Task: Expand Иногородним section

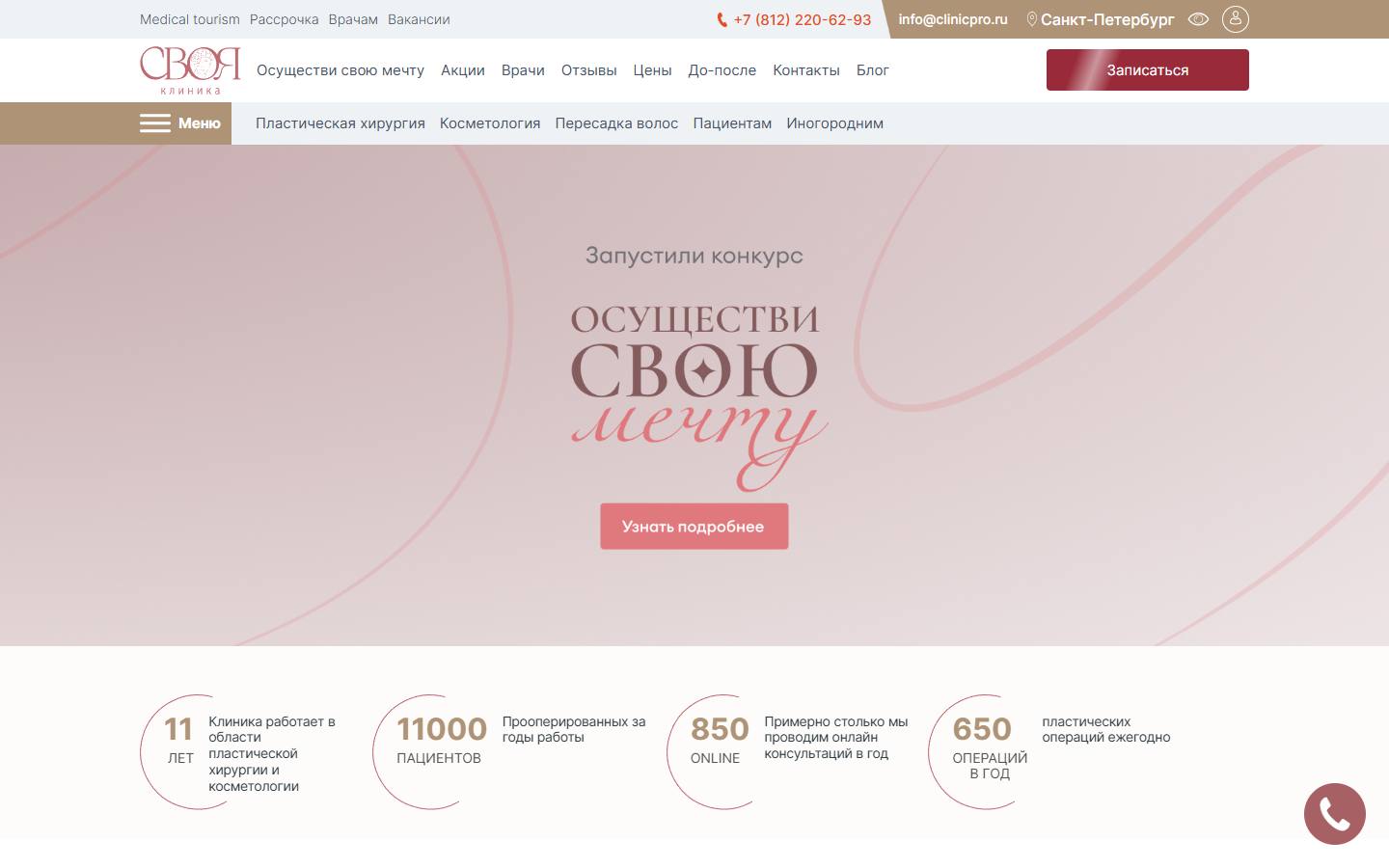Action: pyautogui.click(x=834, y=123)
